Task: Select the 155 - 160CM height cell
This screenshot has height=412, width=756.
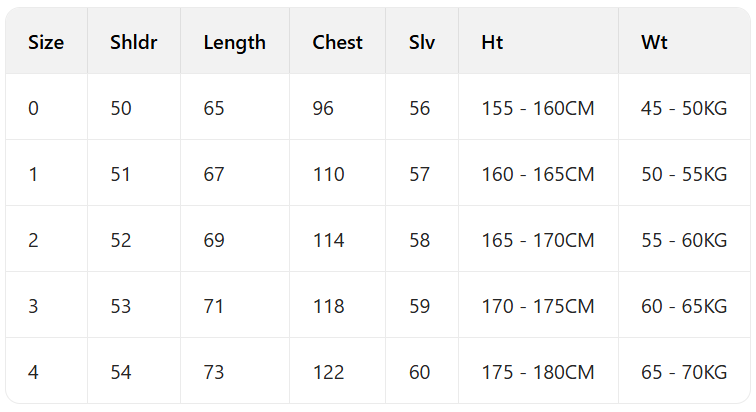Action: [537, 108]
